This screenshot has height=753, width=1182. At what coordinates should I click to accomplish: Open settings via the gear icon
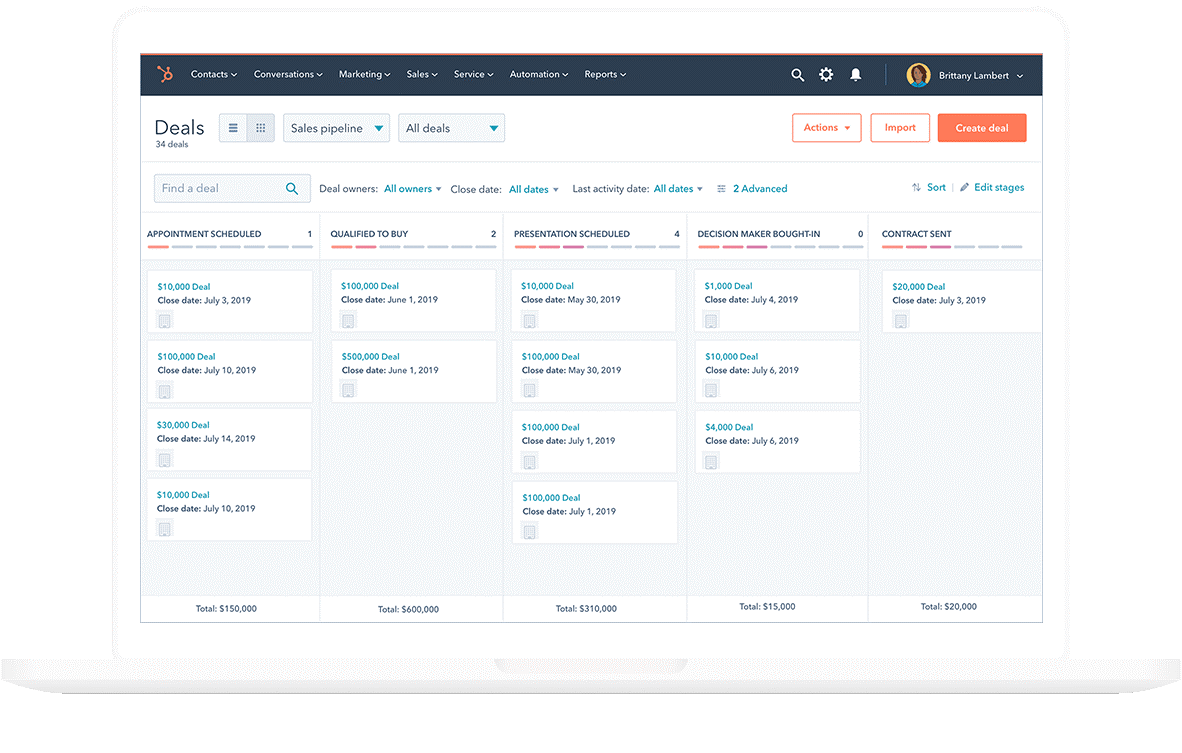click(826, 74)
